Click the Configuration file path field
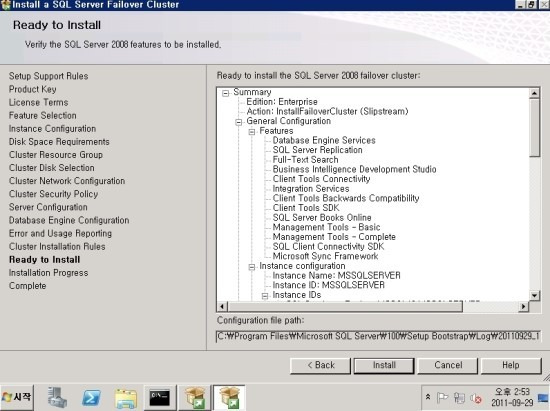 (378, 336)
